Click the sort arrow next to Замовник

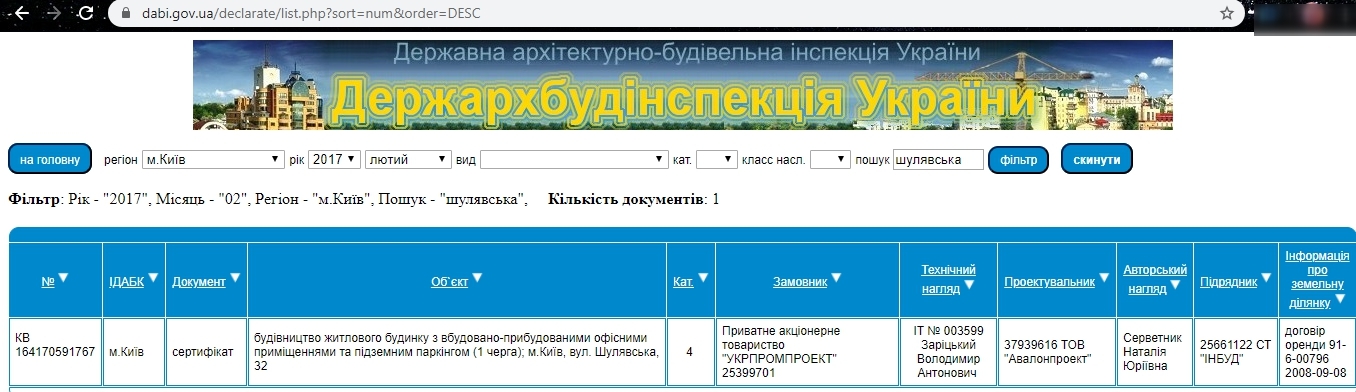coord(837,279)
